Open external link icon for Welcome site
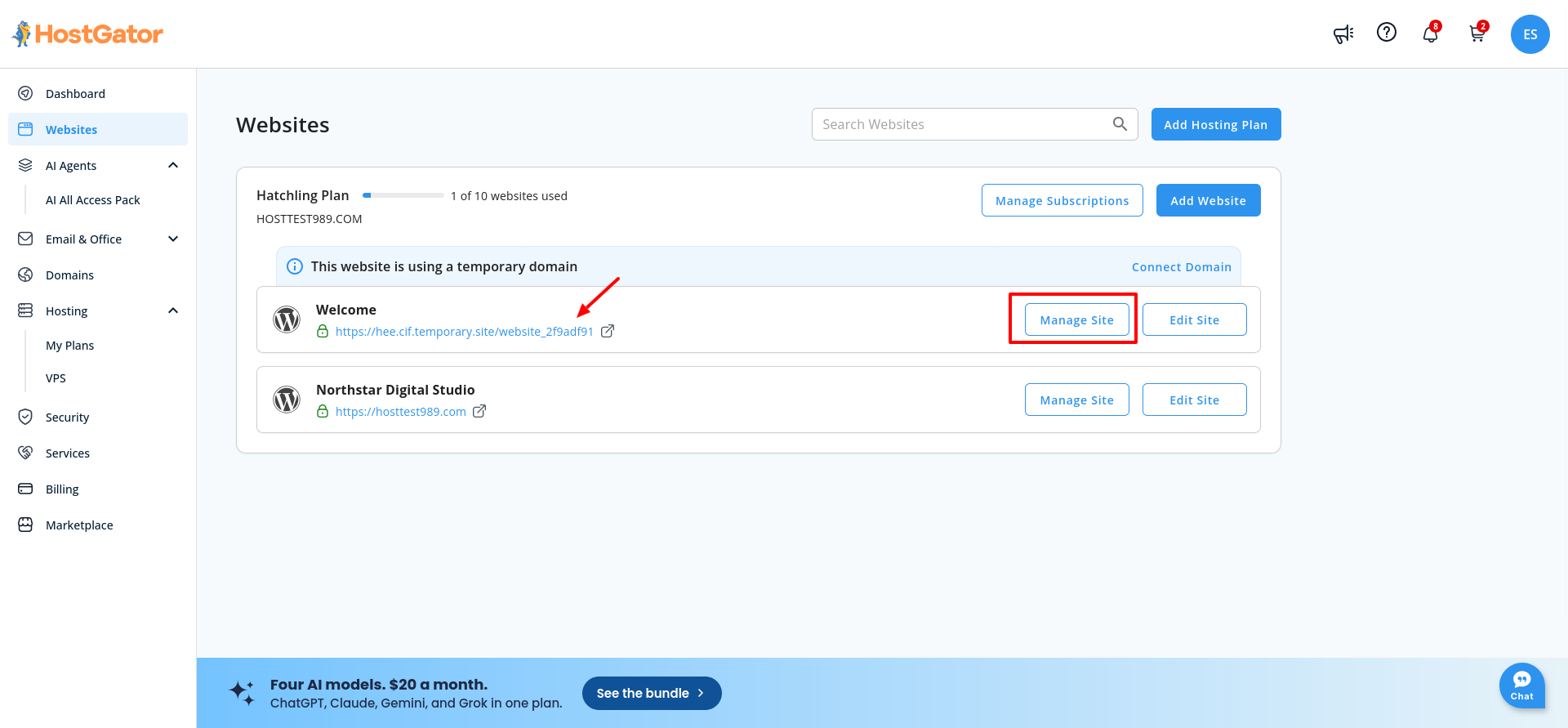The height and width of the screenshot is (728, 1568). (x=608, y=331)
